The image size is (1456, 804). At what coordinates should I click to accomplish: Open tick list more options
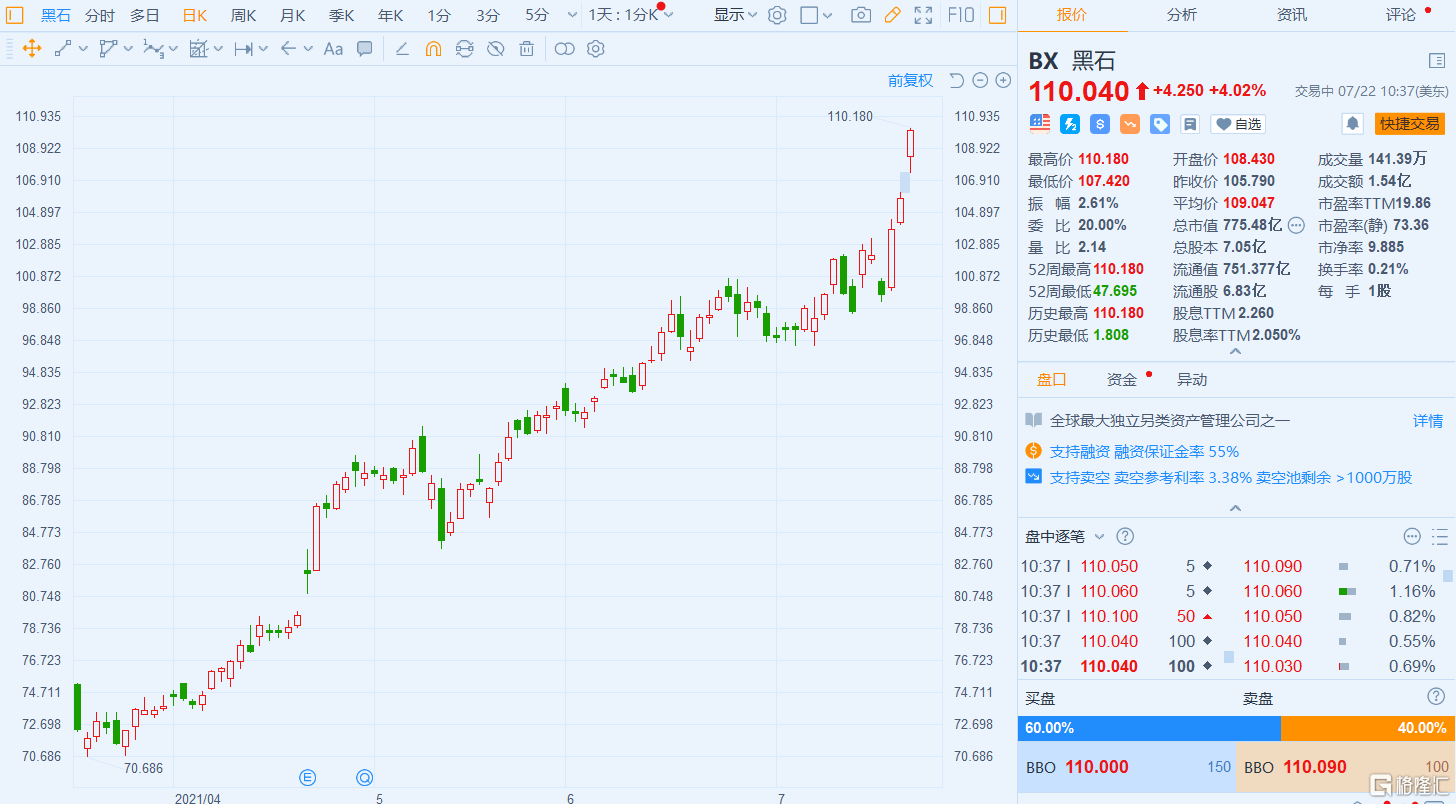coord(1412,537)
